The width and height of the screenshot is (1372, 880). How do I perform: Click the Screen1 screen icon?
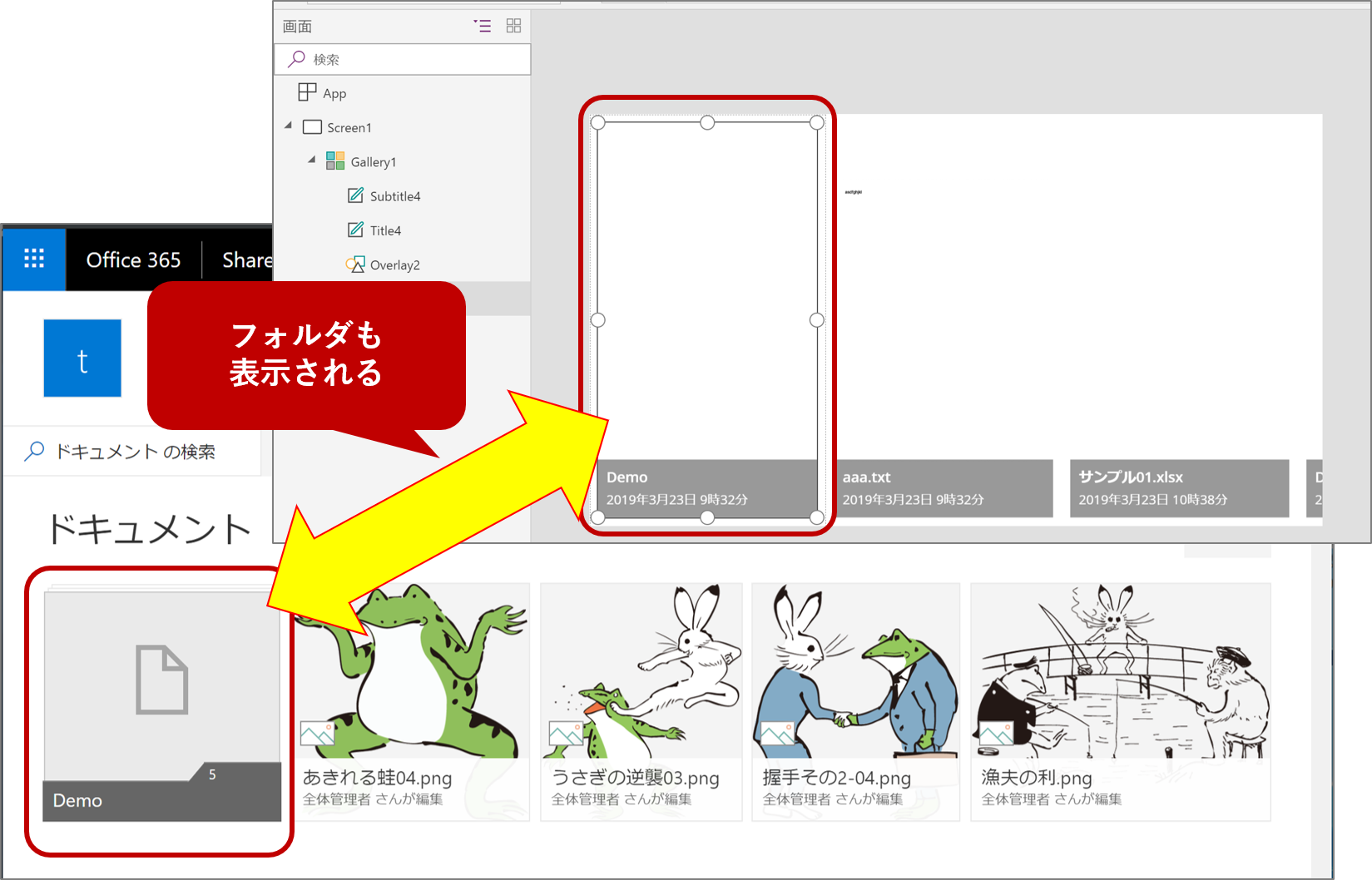coord(312,126)
